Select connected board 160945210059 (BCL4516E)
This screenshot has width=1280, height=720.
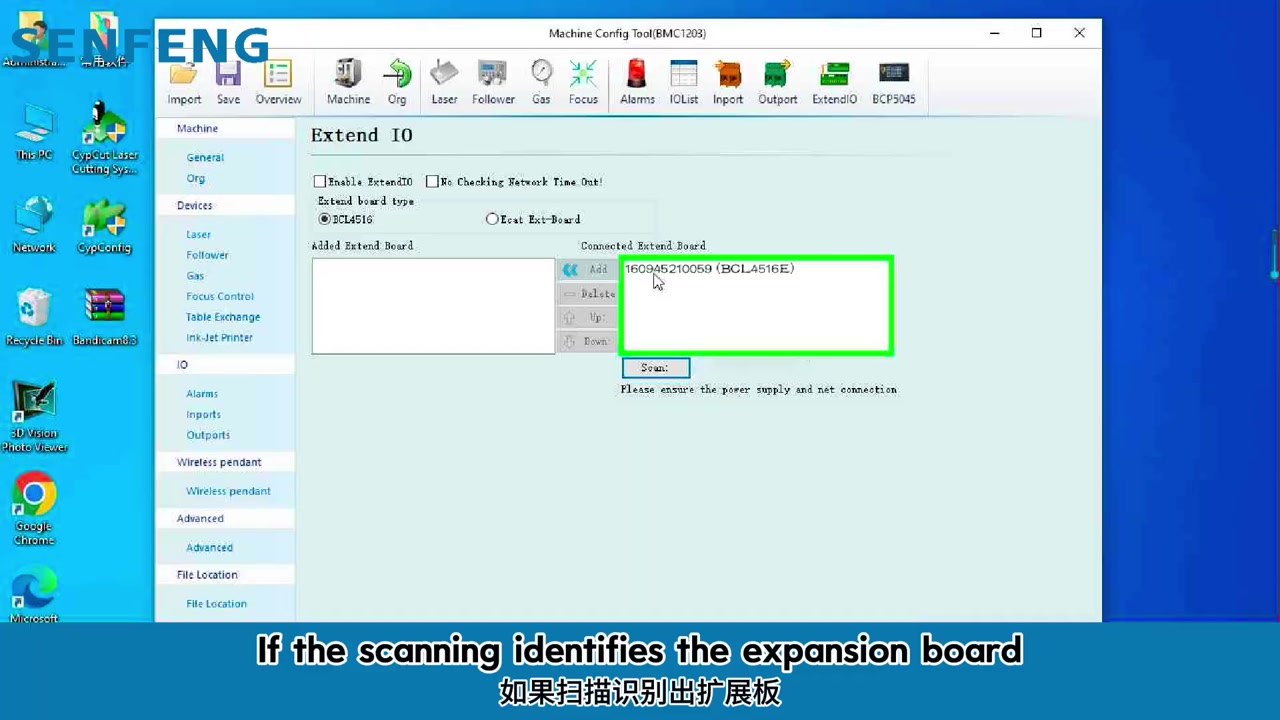pos(709,269)
